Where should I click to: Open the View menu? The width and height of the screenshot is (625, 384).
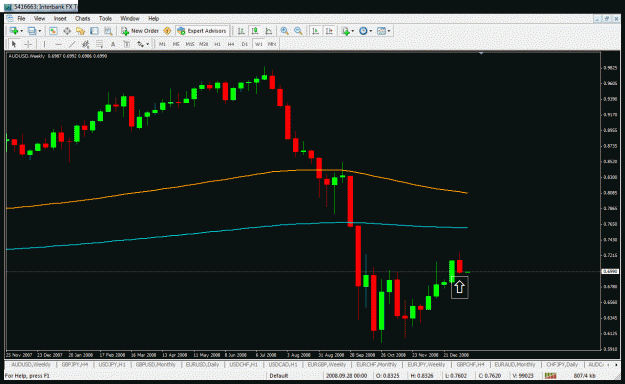coord(39,18)
